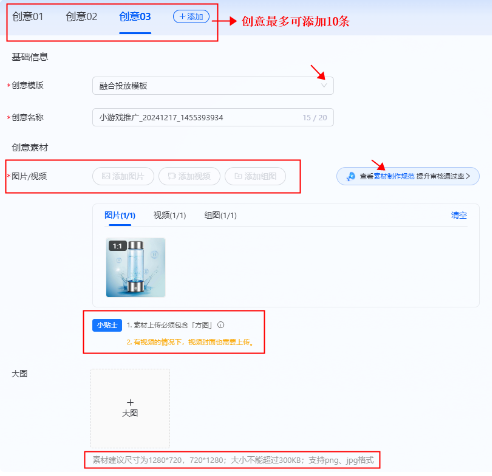The height and width of the screenshot is (476, 492).
Task: Click the 添加图片 button
Action: (x=123, y=176)
